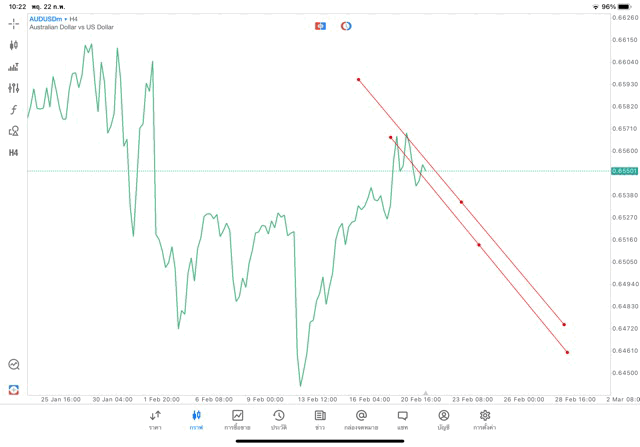
Task: Open the การซื้อขาย trade tab
Action: coord(237,419)
